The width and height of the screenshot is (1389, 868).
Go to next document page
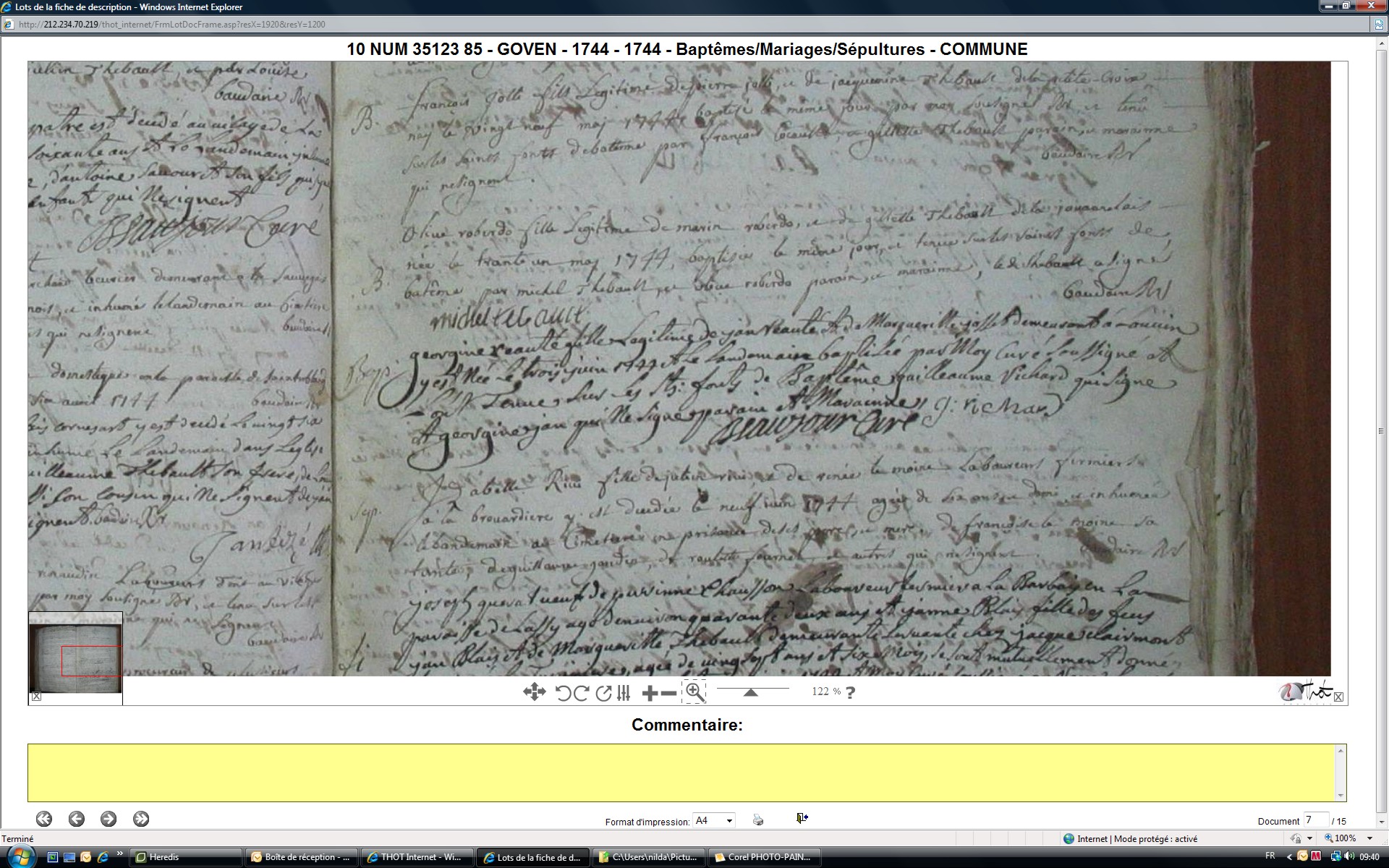109,819
